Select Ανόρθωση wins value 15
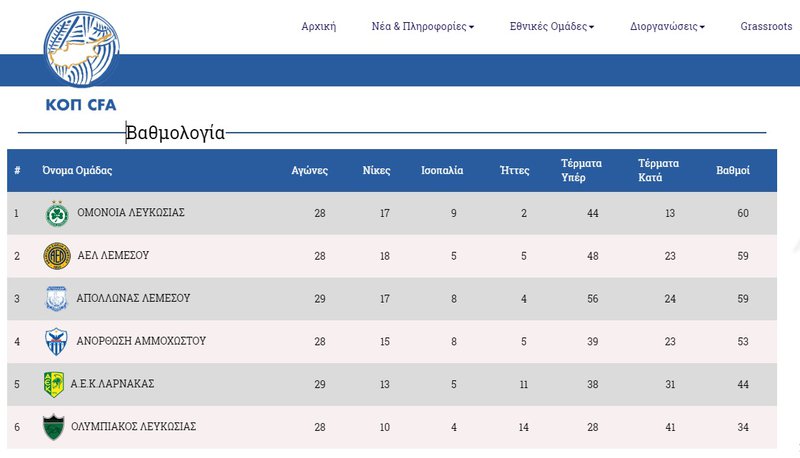The image size is (800, 458). coord(385,342)
